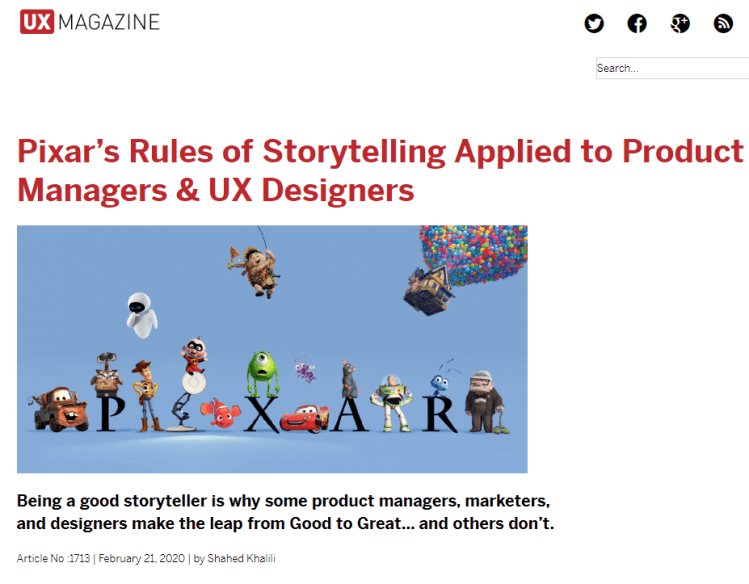Viewport: 749px width, 584px height.
Task: Click the MAGAZINE wordmark in header
Action: click(109, 22)
